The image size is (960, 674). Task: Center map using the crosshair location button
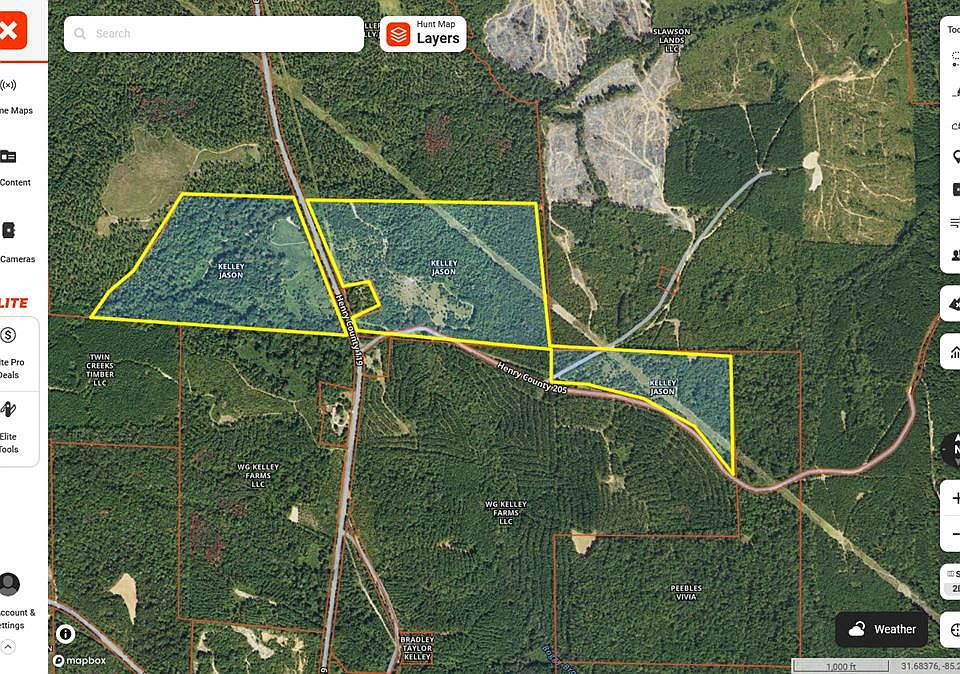(x=954, y=629)
